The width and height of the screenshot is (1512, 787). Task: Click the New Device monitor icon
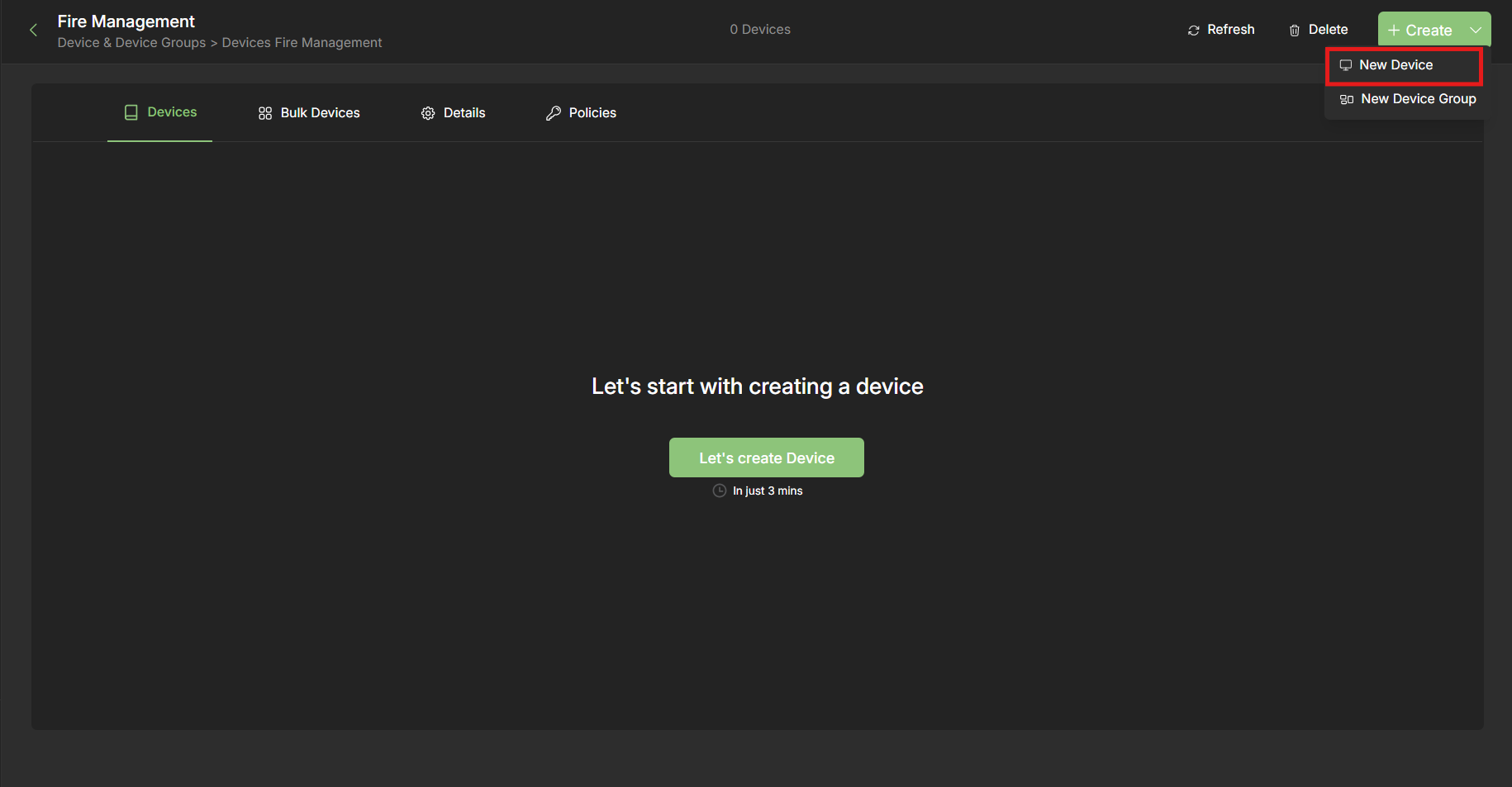[x=1347, y=64]
